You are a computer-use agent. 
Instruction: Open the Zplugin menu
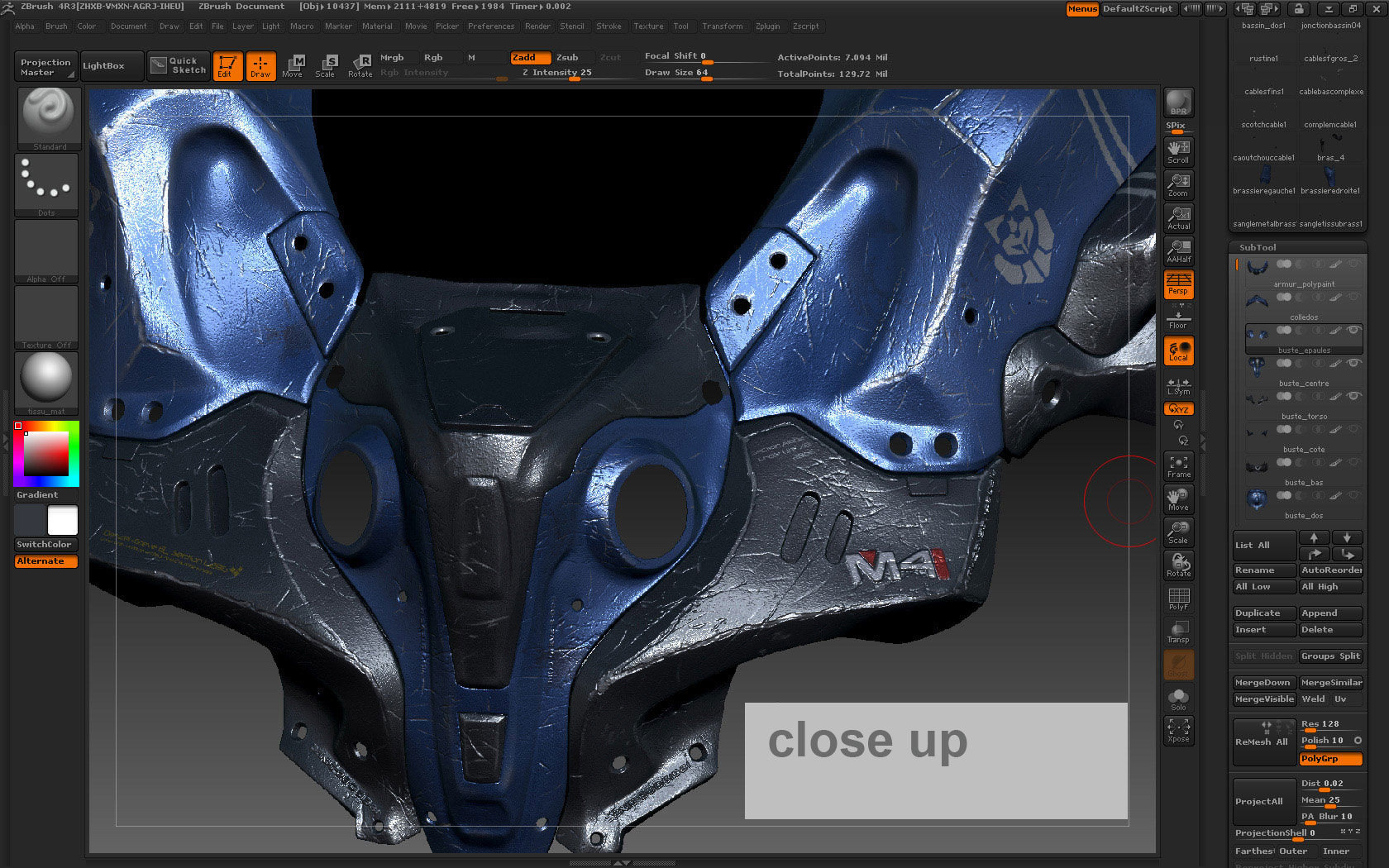(x=767, y=26)
